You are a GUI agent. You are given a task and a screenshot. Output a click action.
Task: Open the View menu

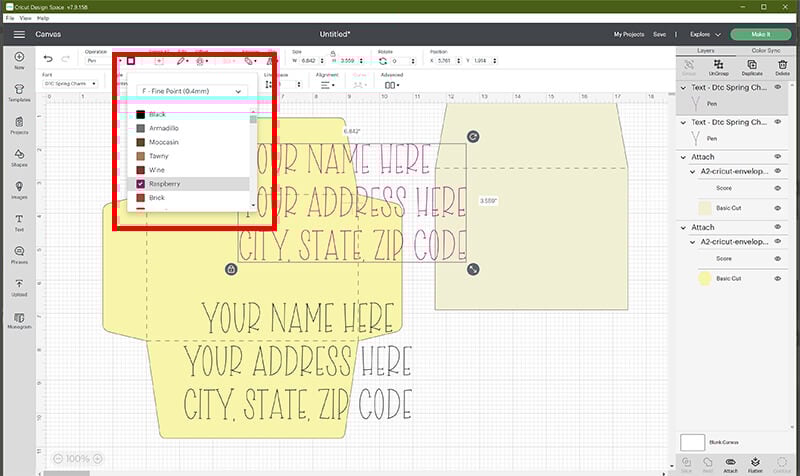[x=26, y=18]
